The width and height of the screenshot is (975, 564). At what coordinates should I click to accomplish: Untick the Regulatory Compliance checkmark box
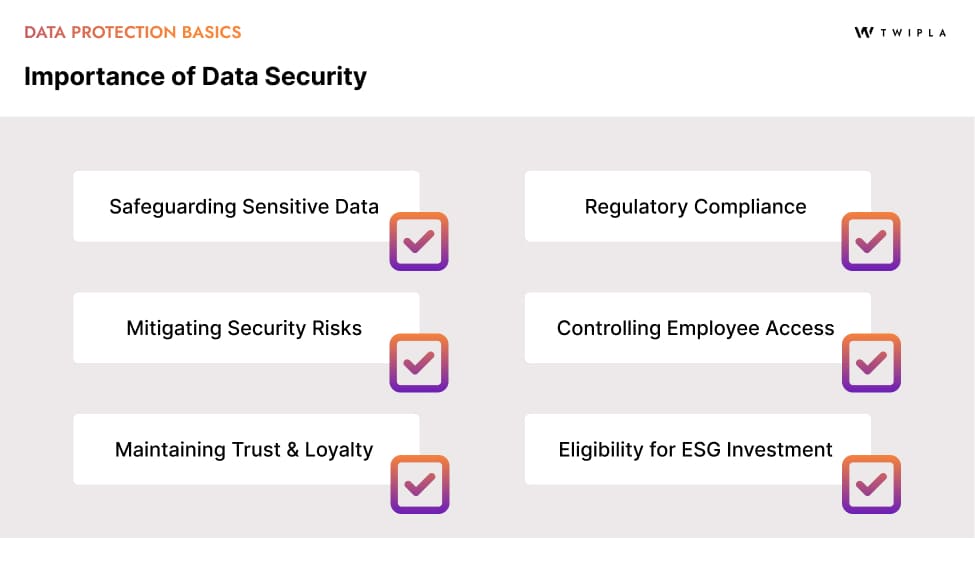871,241
